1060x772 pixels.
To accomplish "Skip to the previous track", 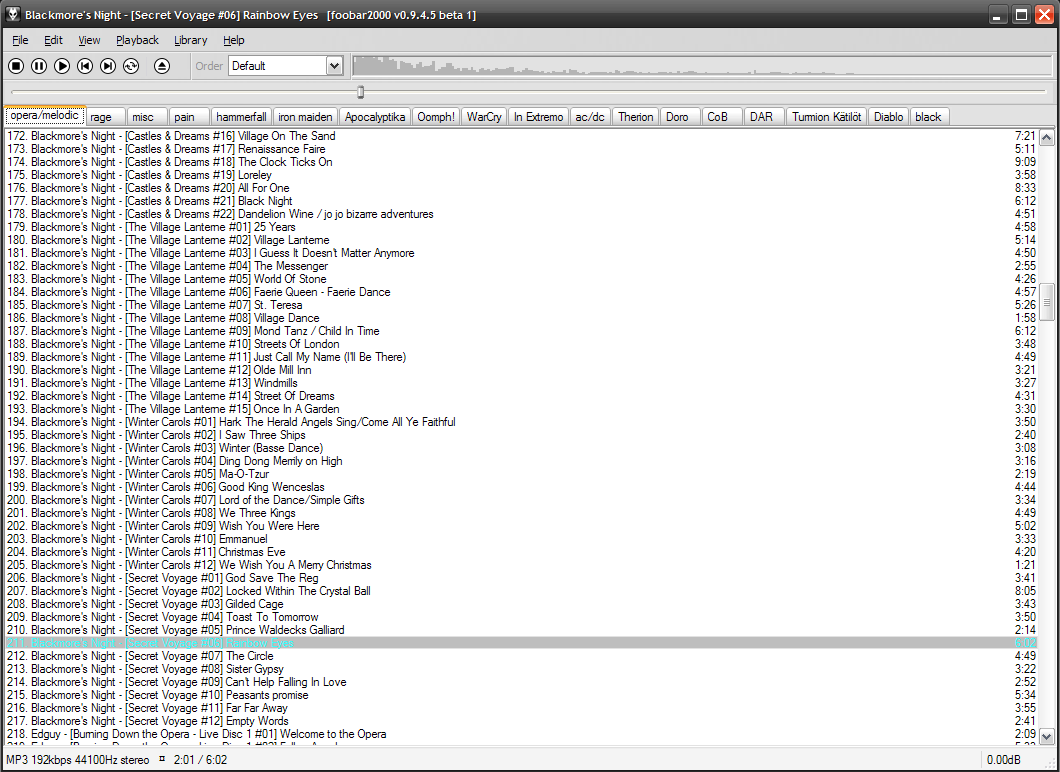I will (85, 66).
